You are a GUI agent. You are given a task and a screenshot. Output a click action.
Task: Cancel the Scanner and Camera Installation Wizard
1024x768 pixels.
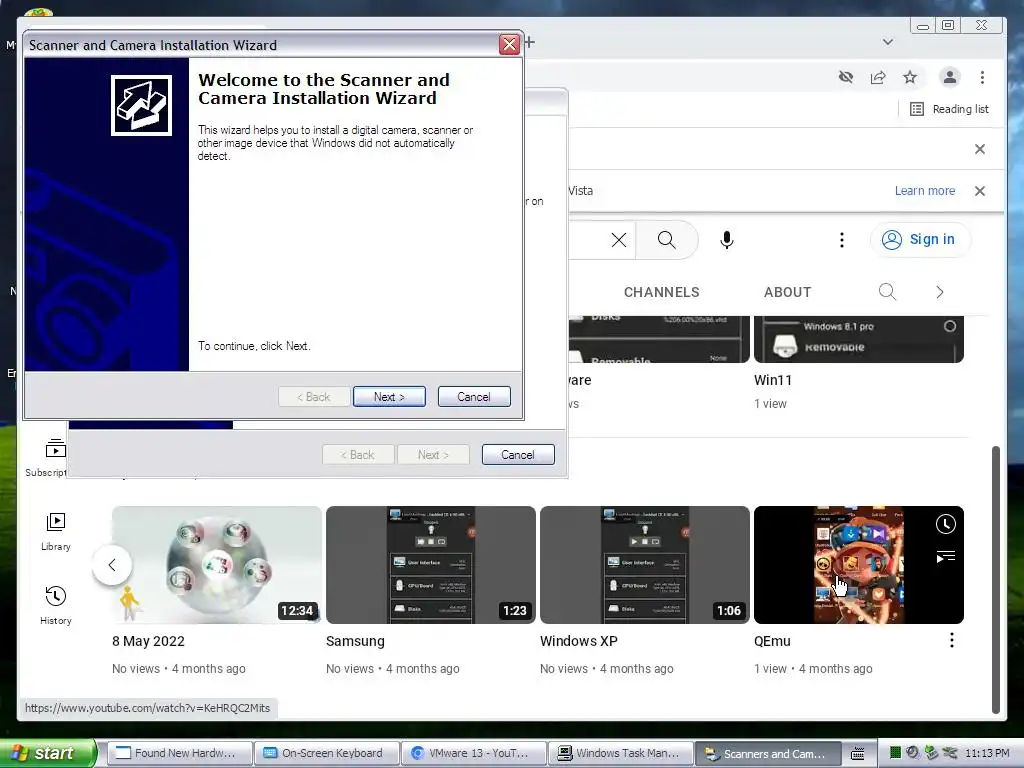[x=474, y=396]
